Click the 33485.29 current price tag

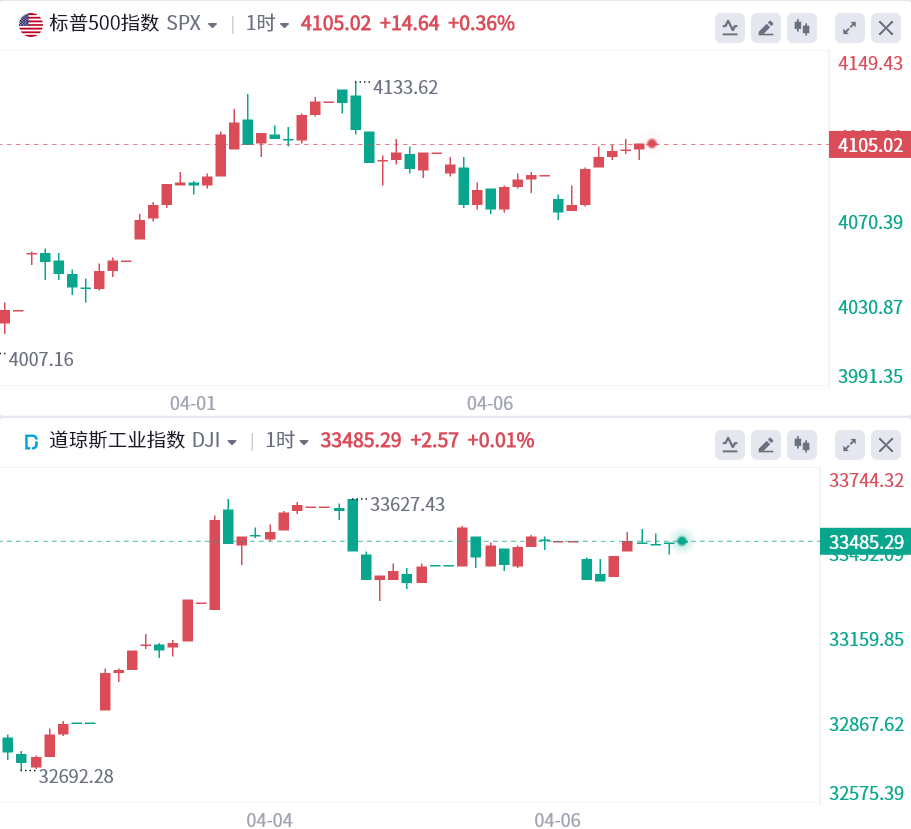[x=866, y=541]
